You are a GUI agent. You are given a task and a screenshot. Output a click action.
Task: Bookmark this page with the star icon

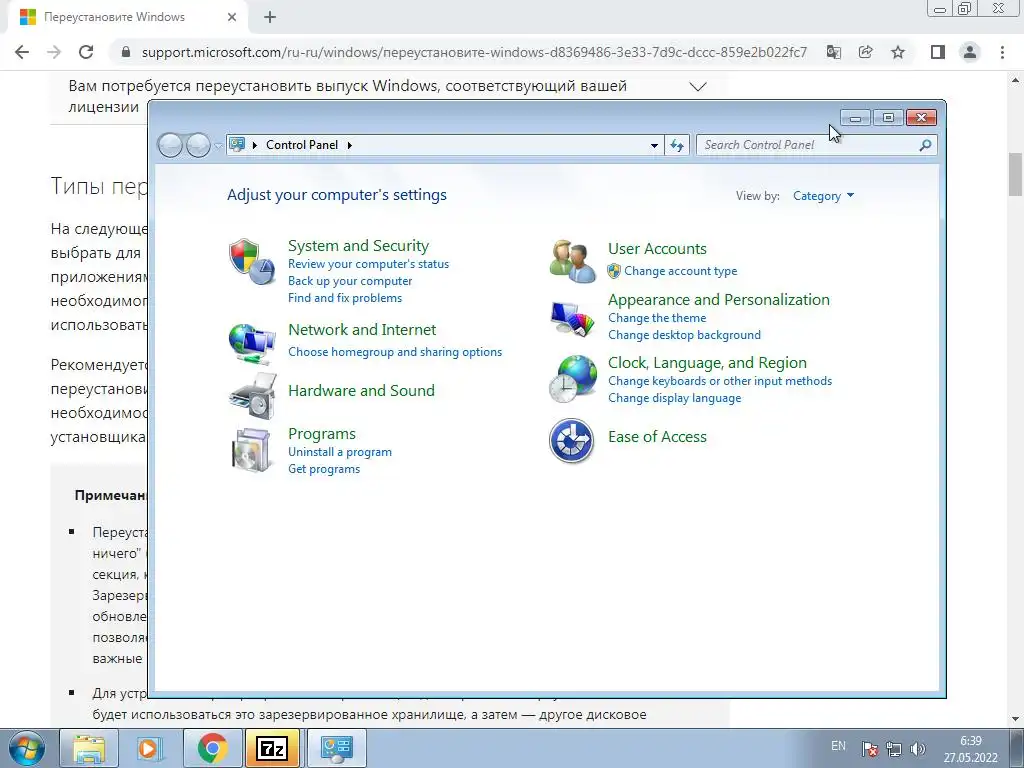898,52
